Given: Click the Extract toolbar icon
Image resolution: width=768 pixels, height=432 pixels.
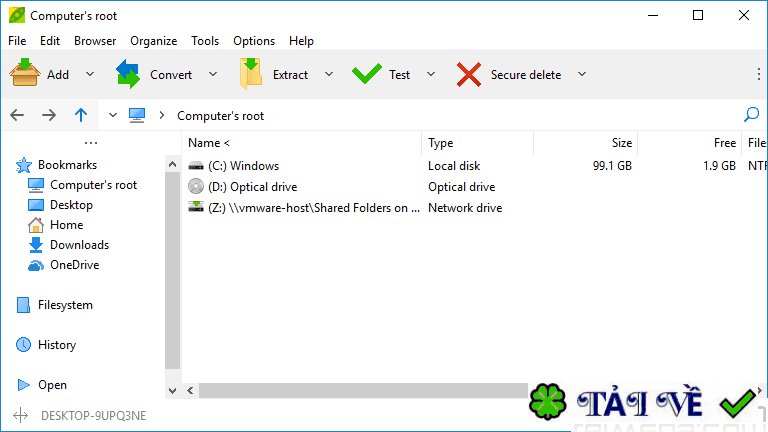Looking at the screenshot, I should 250,74.
